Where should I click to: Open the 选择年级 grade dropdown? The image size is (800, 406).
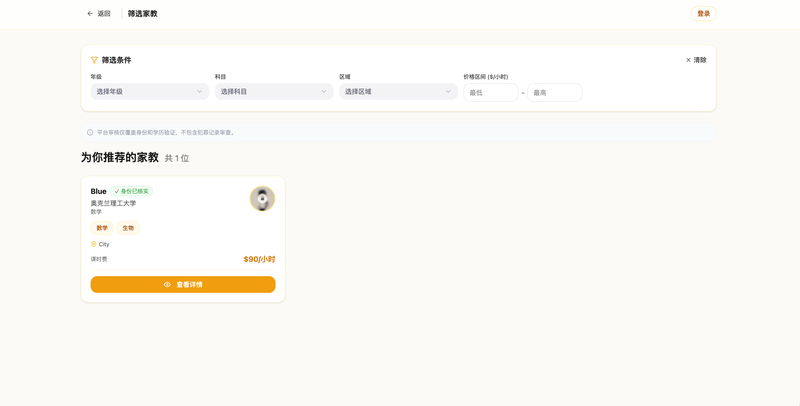click(149, 92)
